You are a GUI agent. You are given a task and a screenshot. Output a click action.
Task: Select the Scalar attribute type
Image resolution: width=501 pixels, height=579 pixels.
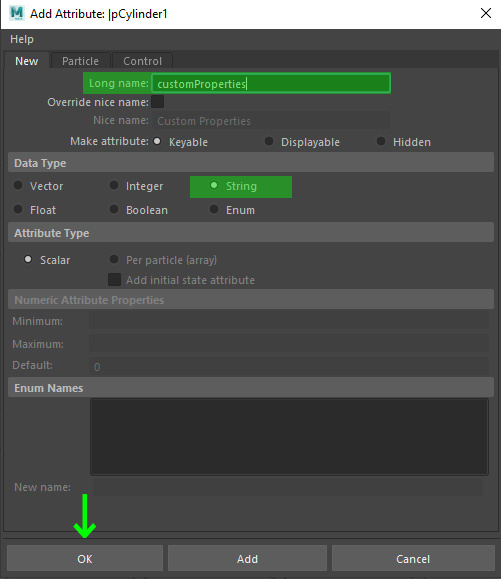(28, 260)
